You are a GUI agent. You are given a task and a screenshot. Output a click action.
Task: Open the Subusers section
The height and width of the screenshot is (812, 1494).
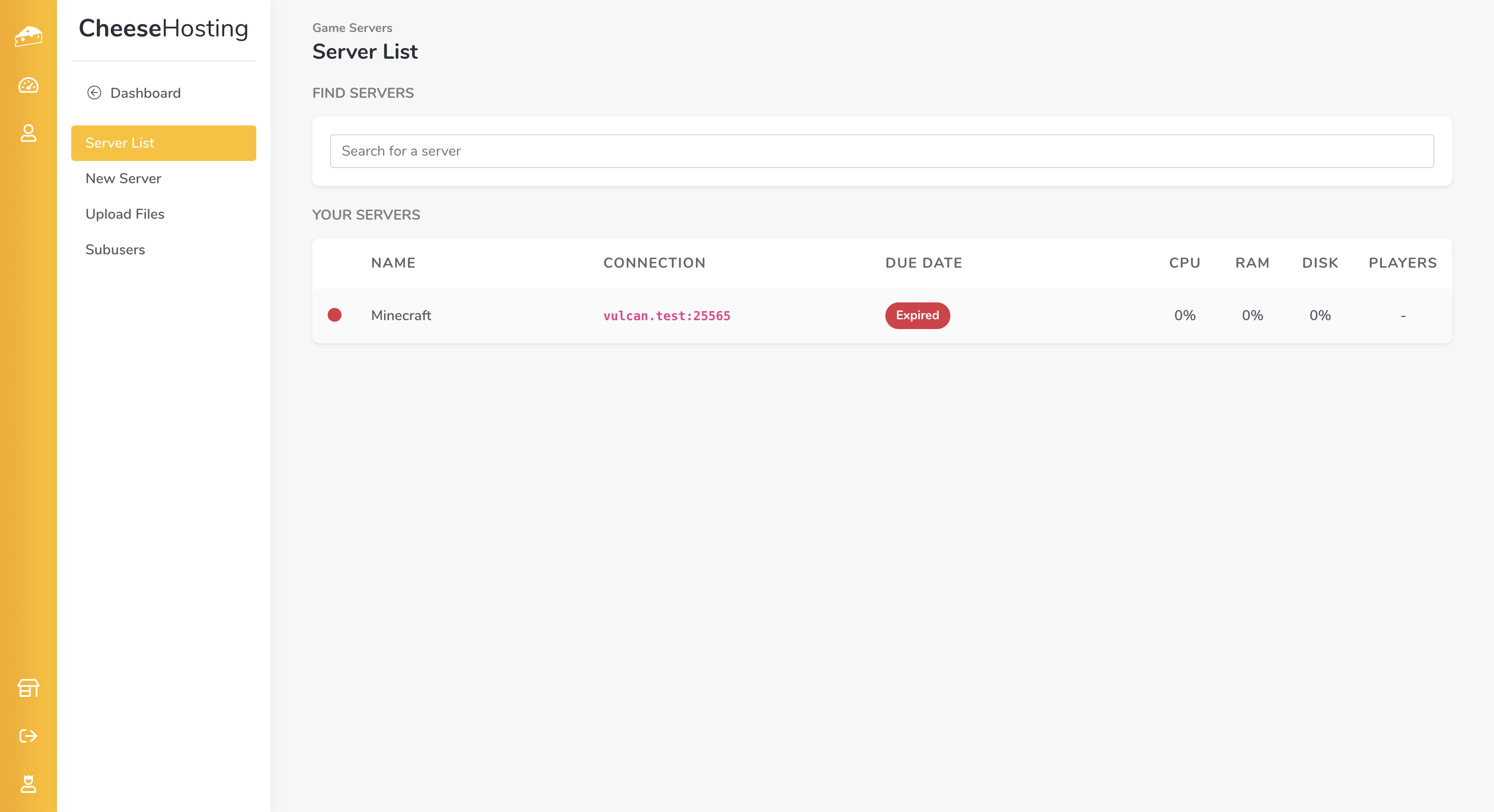coord(115,249)
